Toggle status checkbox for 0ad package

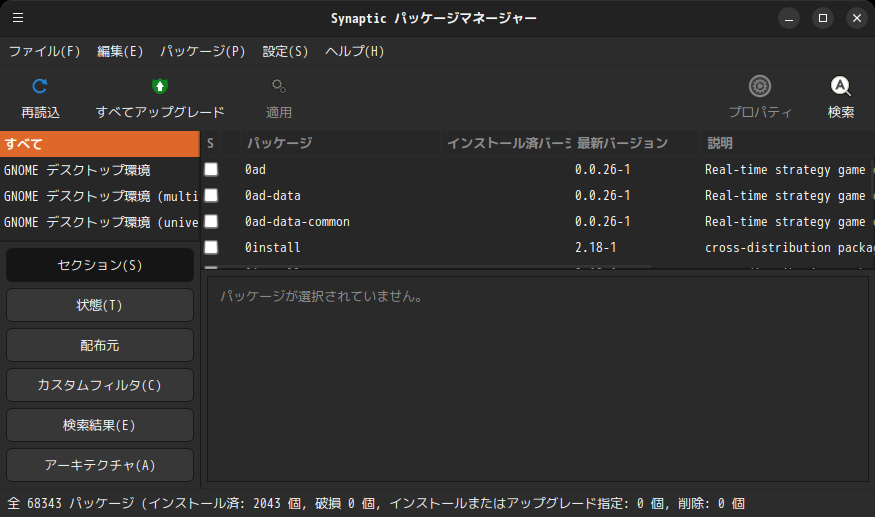[211, 169]
